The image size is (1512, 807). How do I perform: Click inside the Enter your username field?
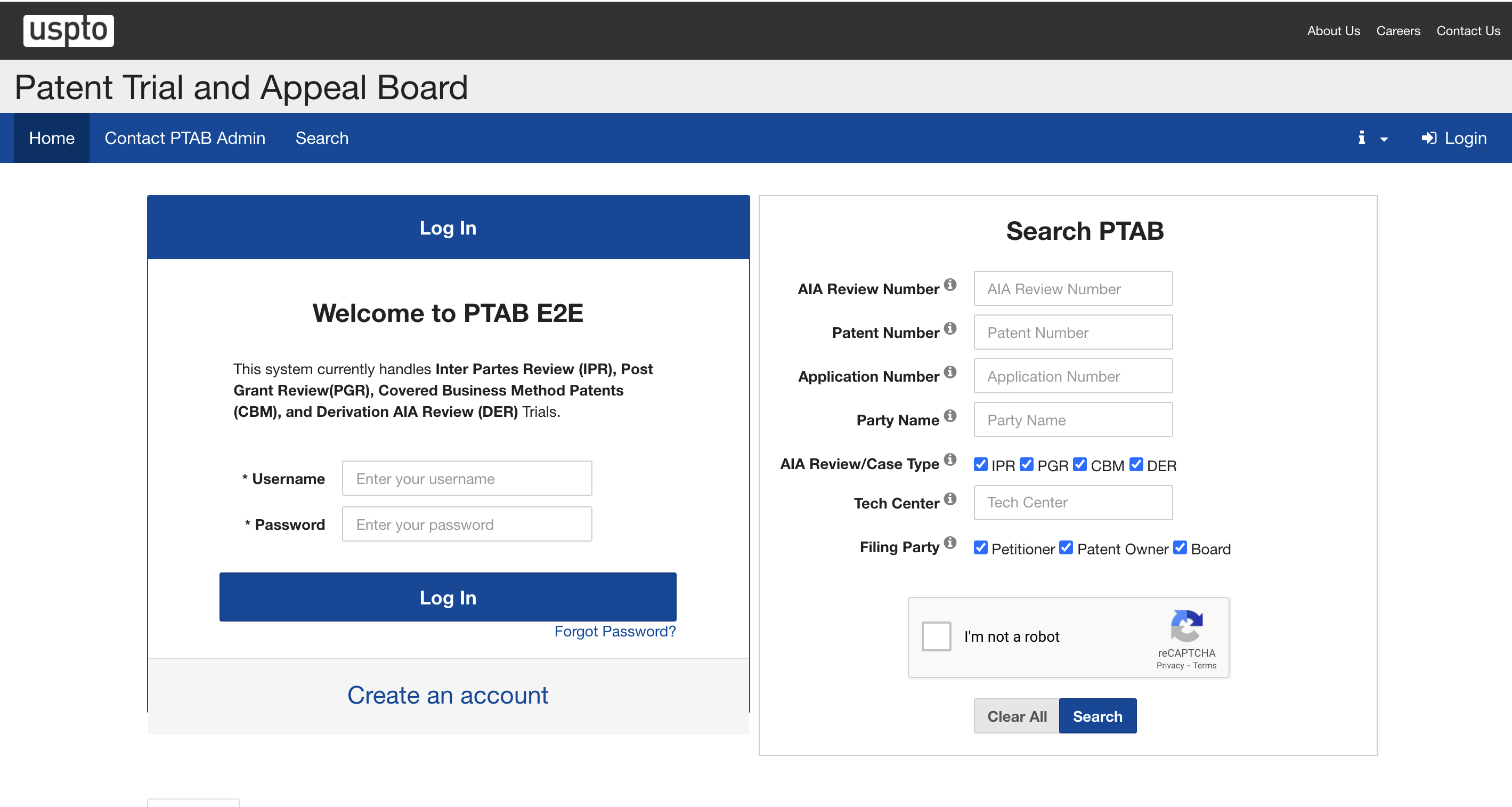pos(467,478)
